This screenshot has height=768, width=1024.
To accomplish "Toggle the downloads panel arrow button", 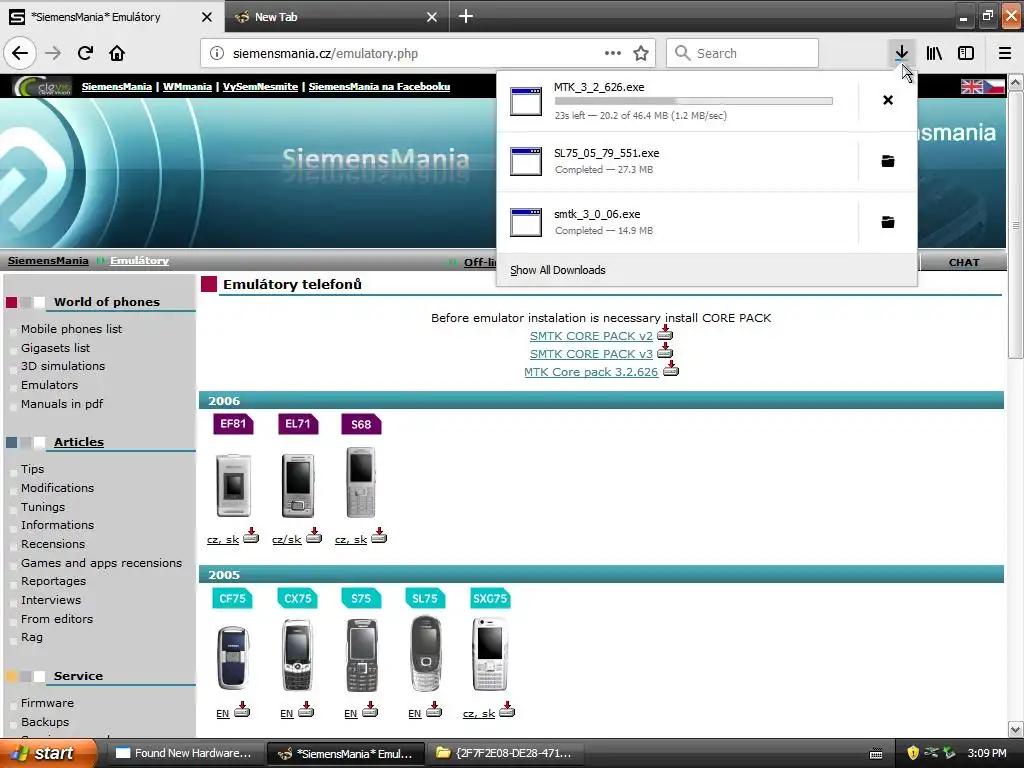I will 901,53.
